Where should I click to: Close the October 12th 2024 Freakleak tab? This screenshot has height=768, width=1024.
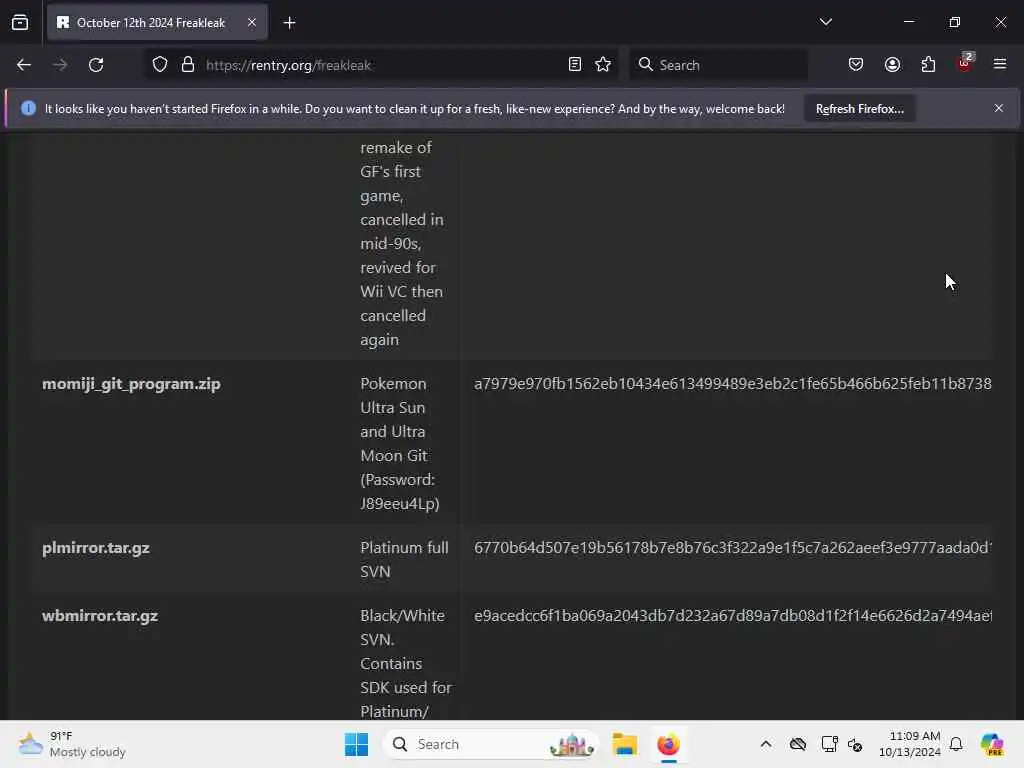pyautogui.click(x=251, y=23)
